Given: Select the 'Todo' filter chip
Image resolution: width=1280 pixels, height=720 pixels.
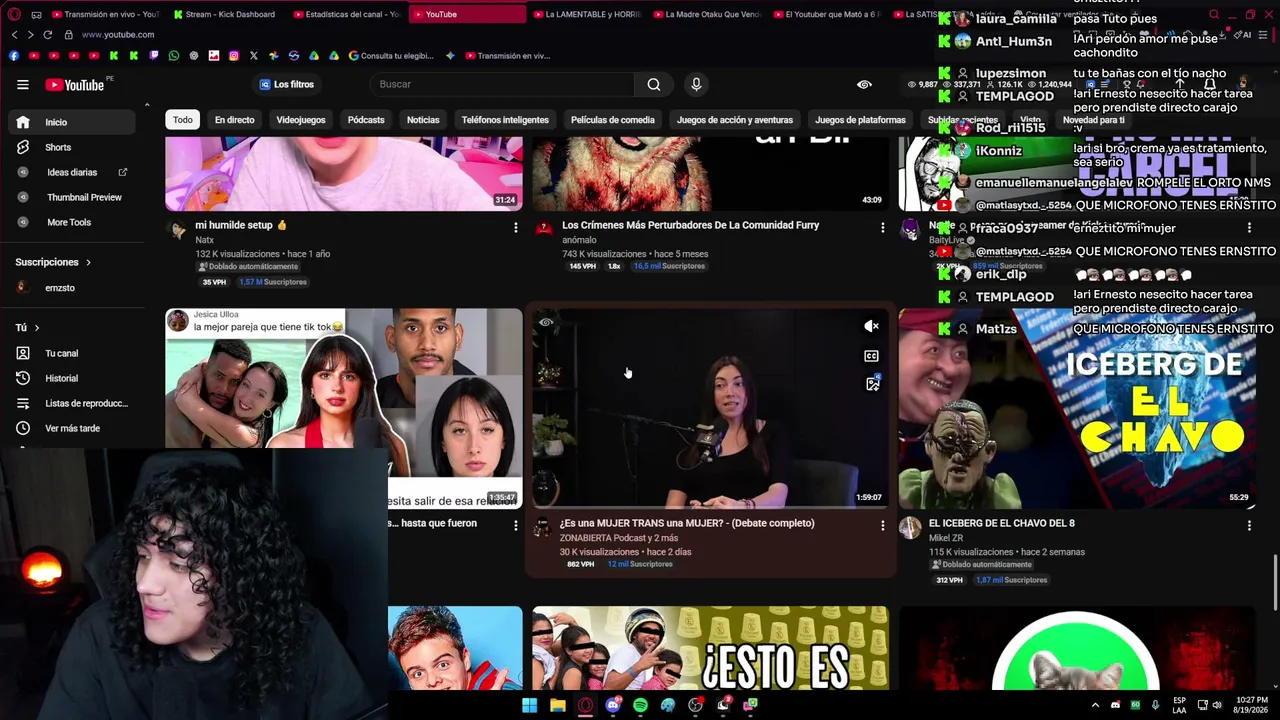Looking at the screenshot, I should 182,120.
